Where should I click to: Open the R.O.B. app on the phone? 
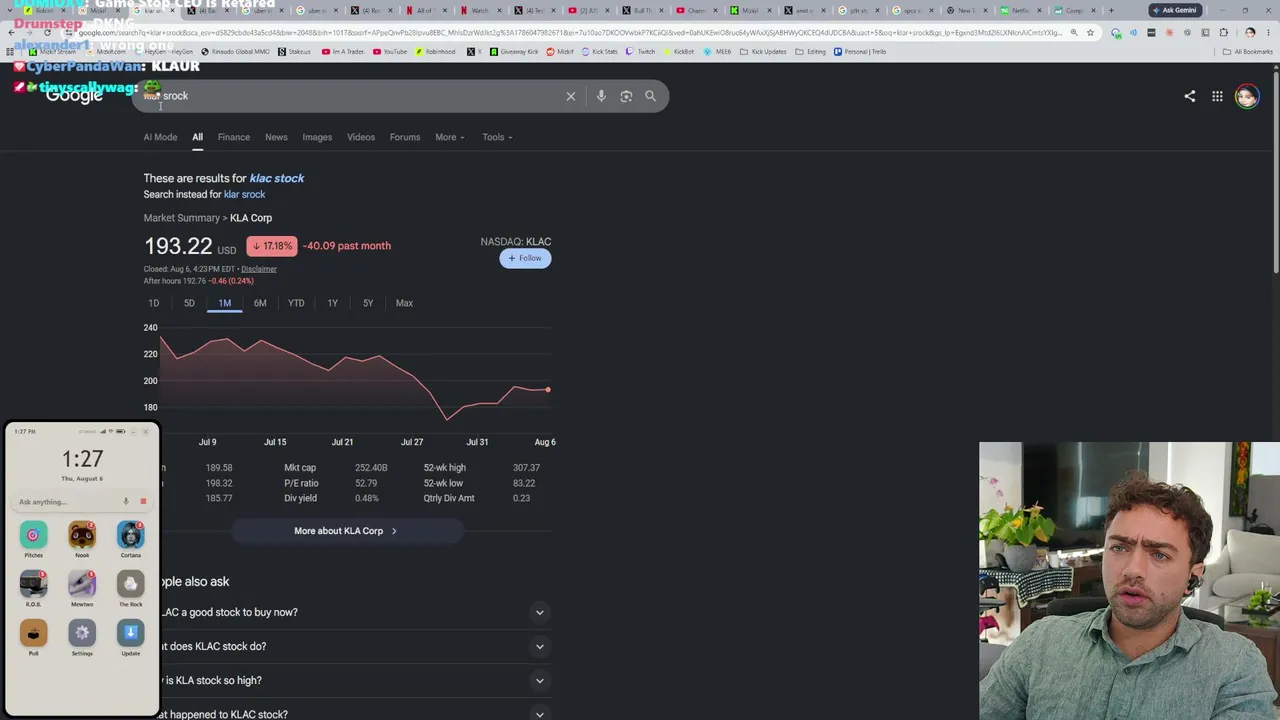tap(33, 585)
